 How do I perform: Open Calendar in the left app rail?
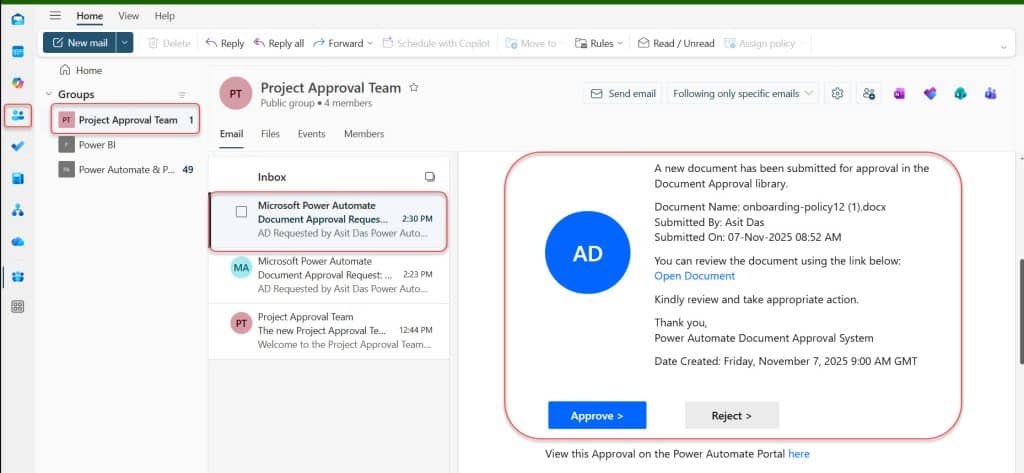coord(18,51)
